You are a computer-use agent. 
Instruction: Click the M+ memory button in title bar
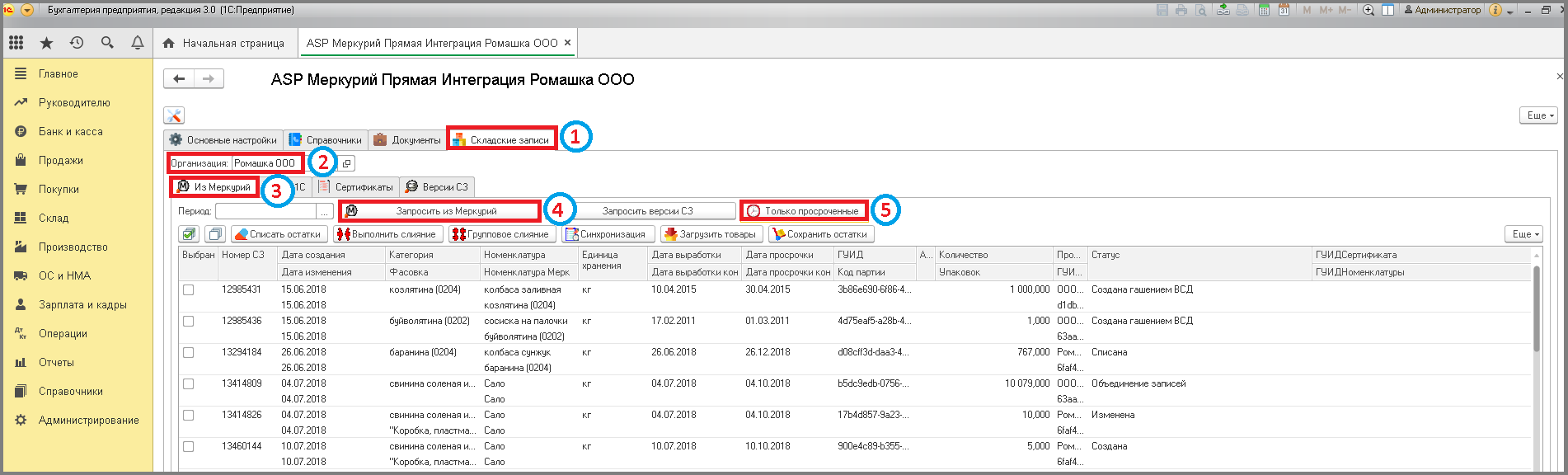[x=1326, y=10]
